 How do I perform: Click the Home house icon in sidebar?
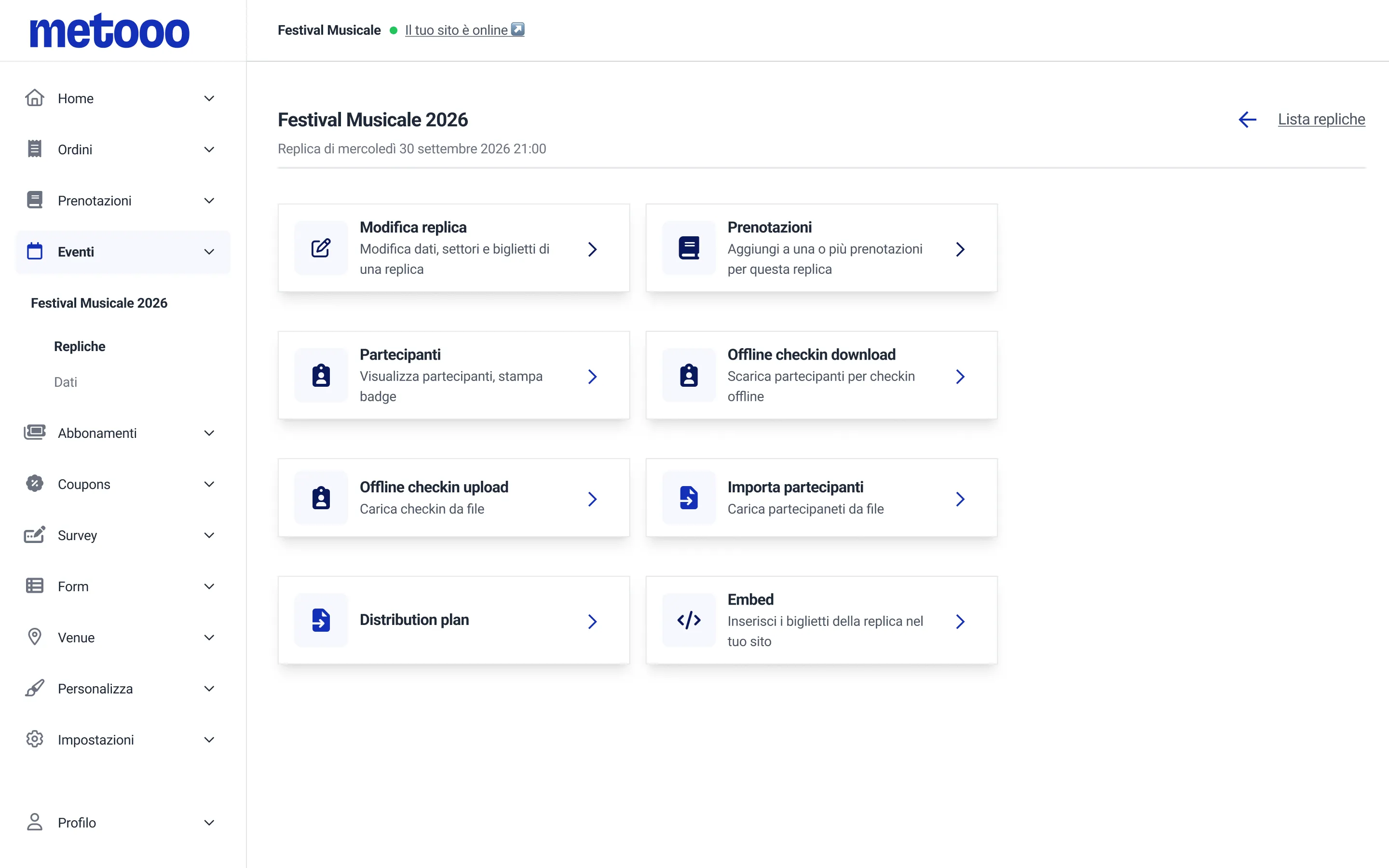point(34,98)
